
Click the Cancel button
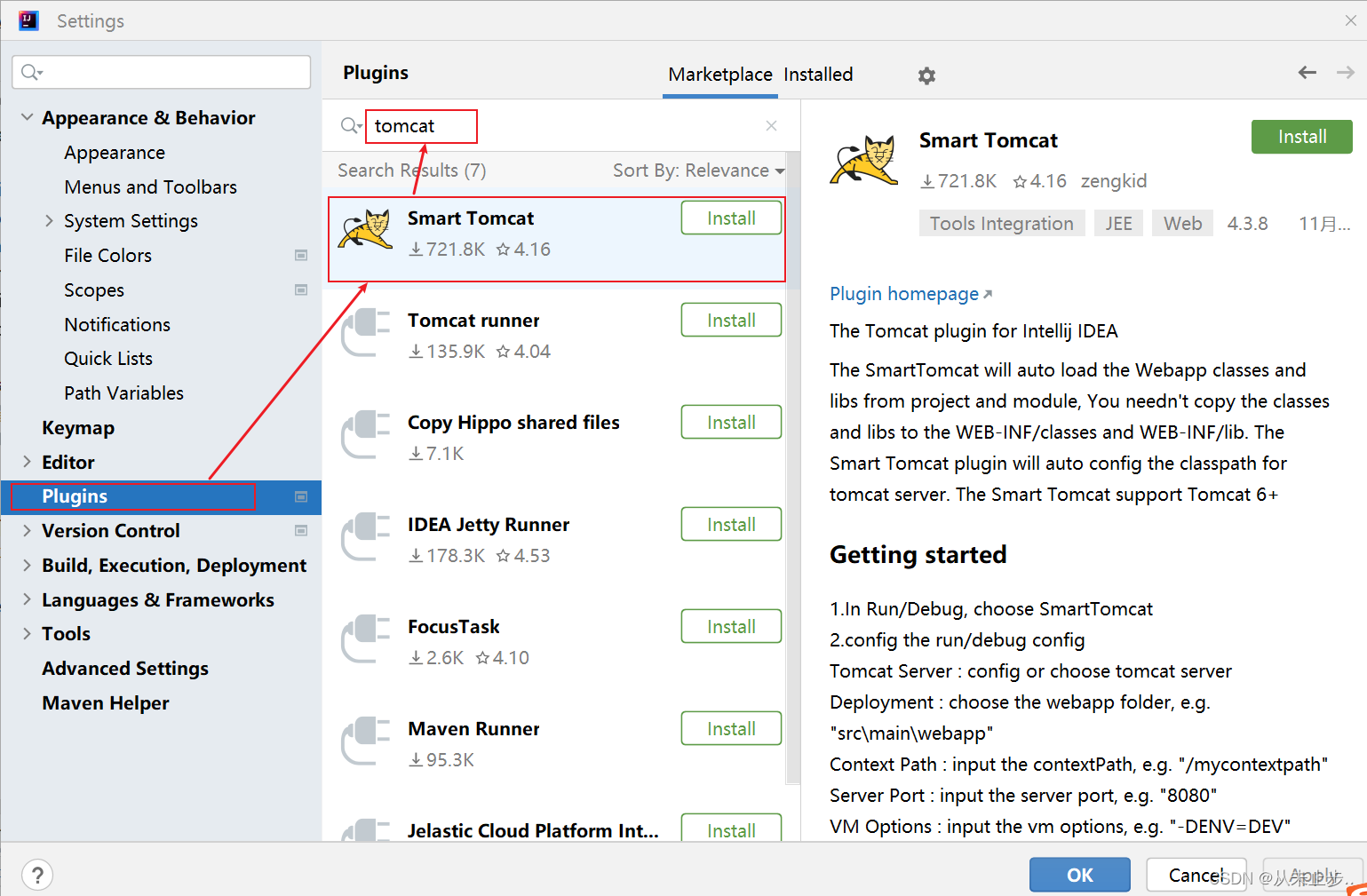tap(1196, 875)
